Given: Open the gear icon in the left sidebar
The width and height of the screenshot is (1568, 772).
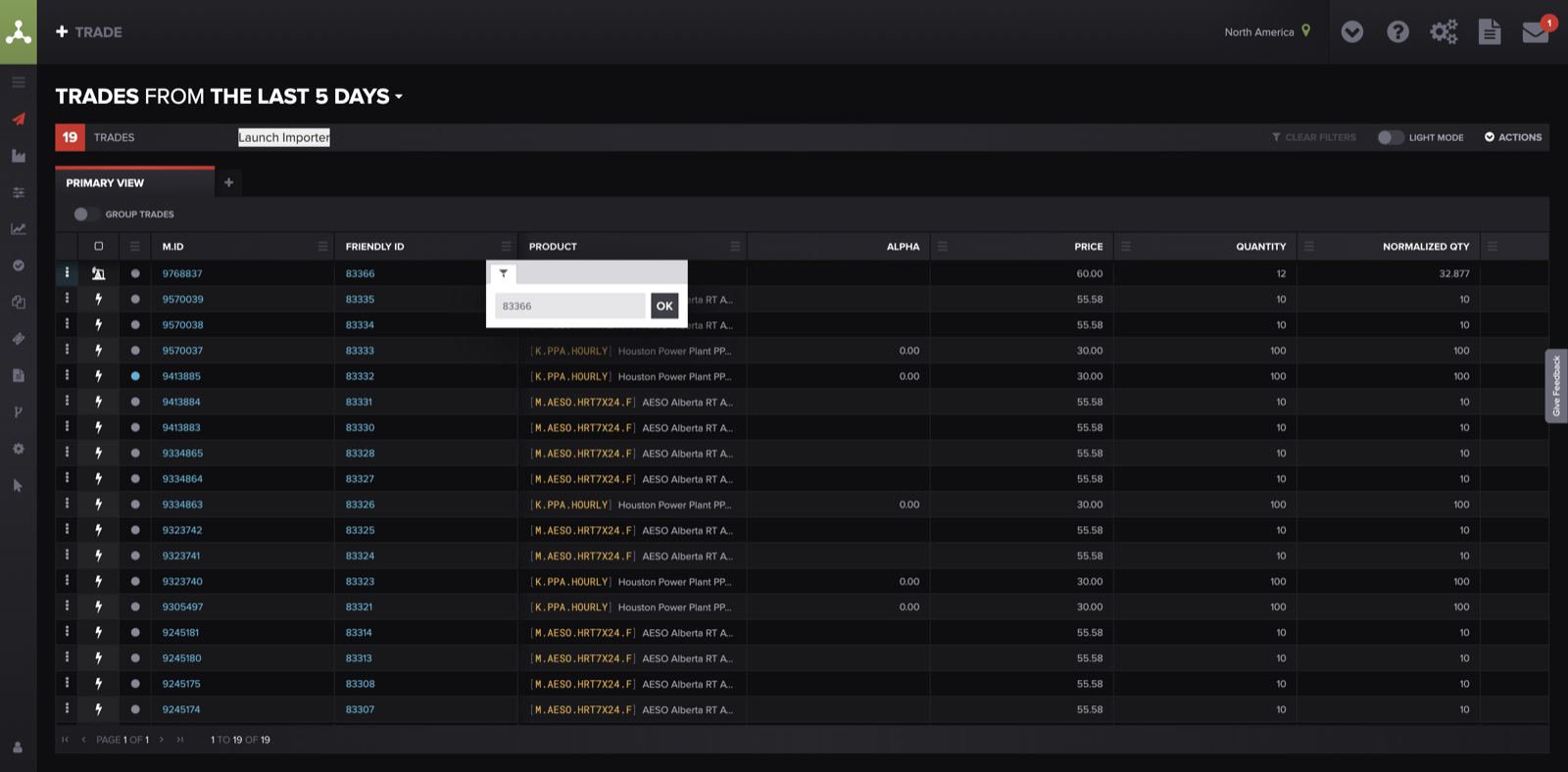Looking at the screenshot, I should [x=19, y=449].
